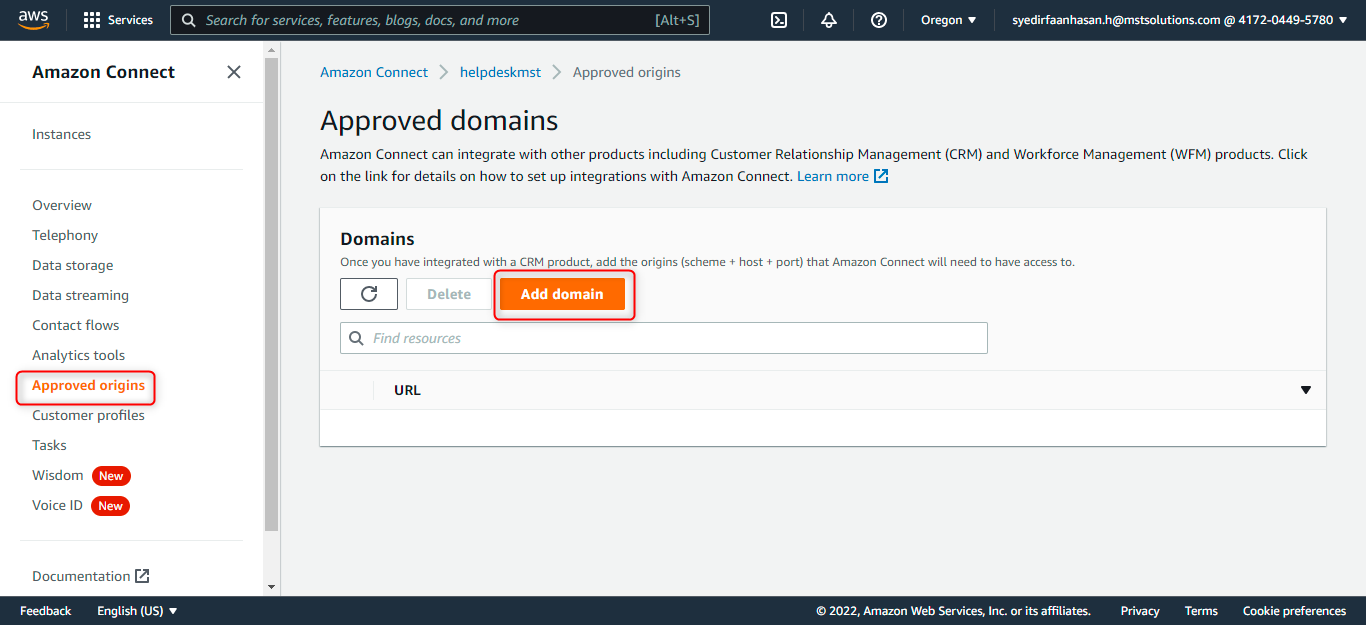The width and height of the screenshot is (1366, 625).
Task: Select Approved origins in sidebar
Action: pyautogui.click(x=88, y=386)
